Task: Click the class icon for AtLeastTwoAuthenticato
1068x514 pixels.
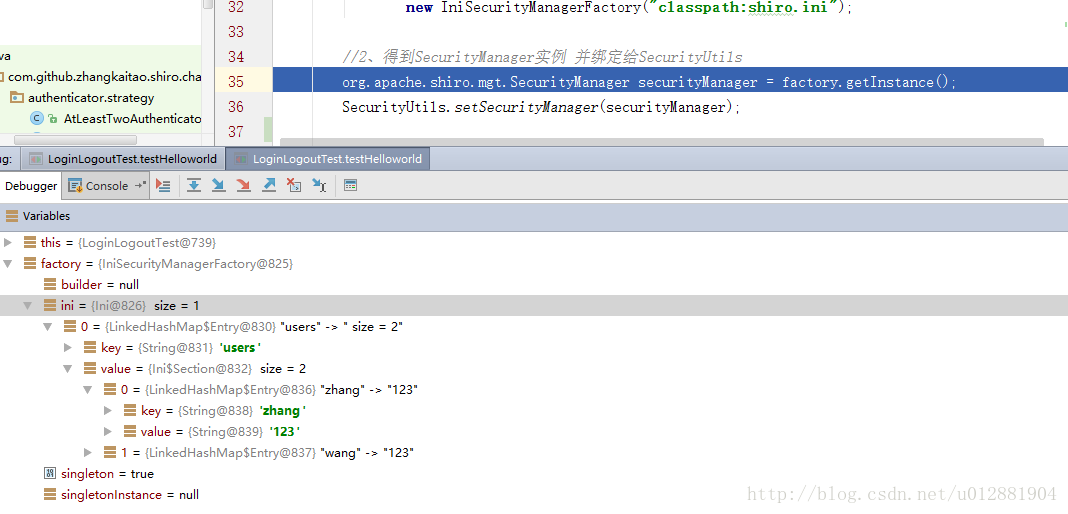Action: tap(37, 118)
